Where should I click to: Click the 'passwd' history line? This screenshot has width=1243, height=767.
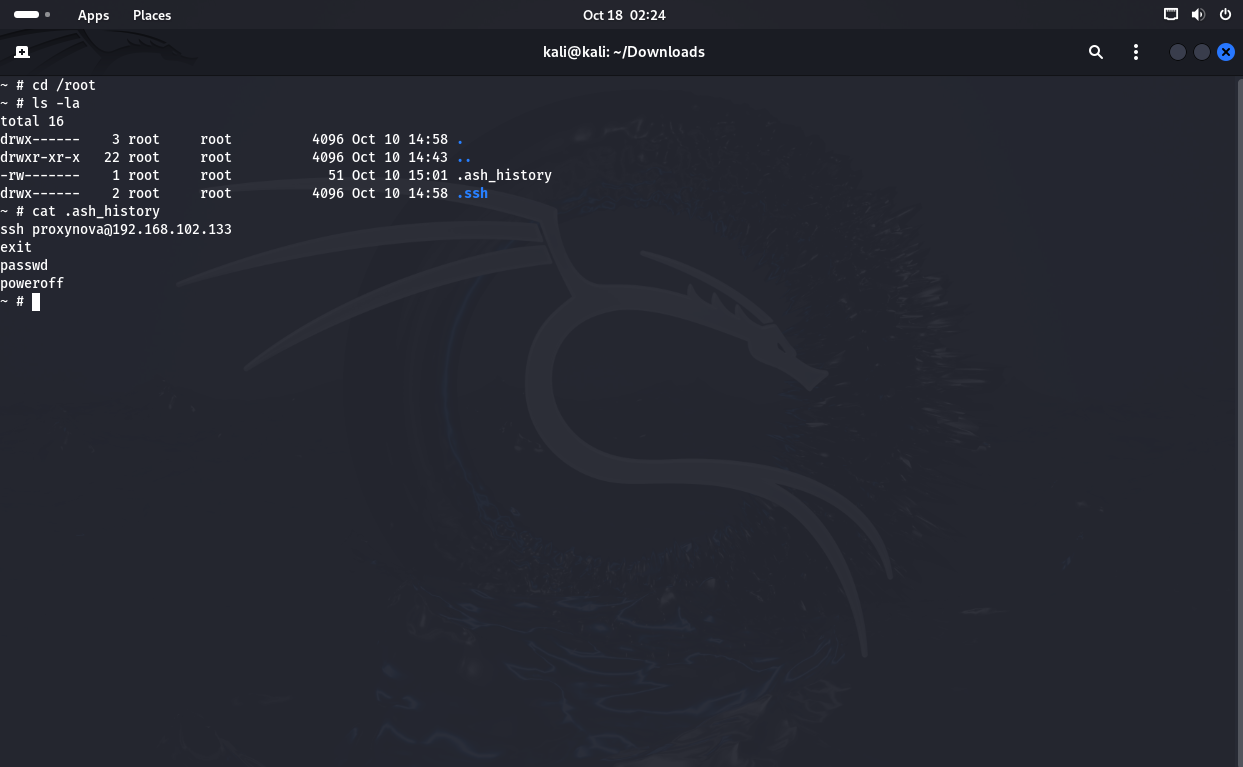[x=24, y=265]
